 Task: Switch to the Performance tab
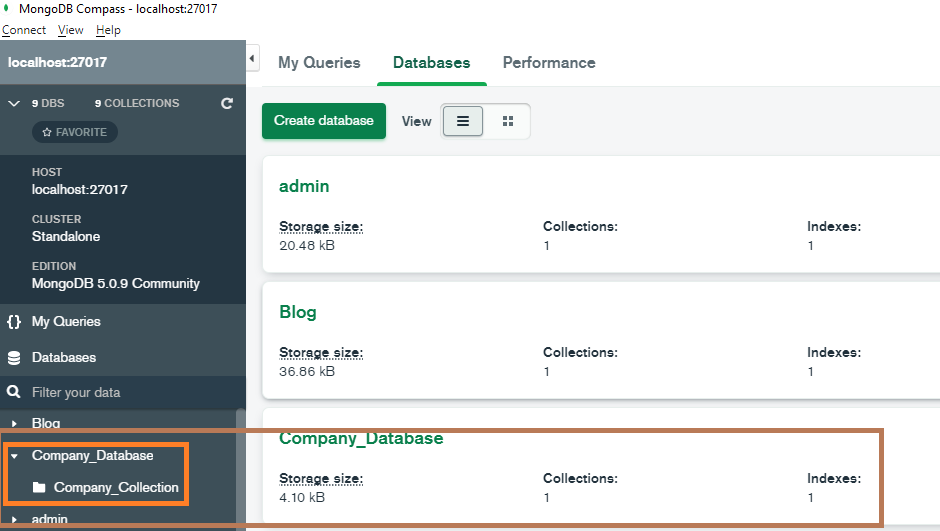[549, 62]
